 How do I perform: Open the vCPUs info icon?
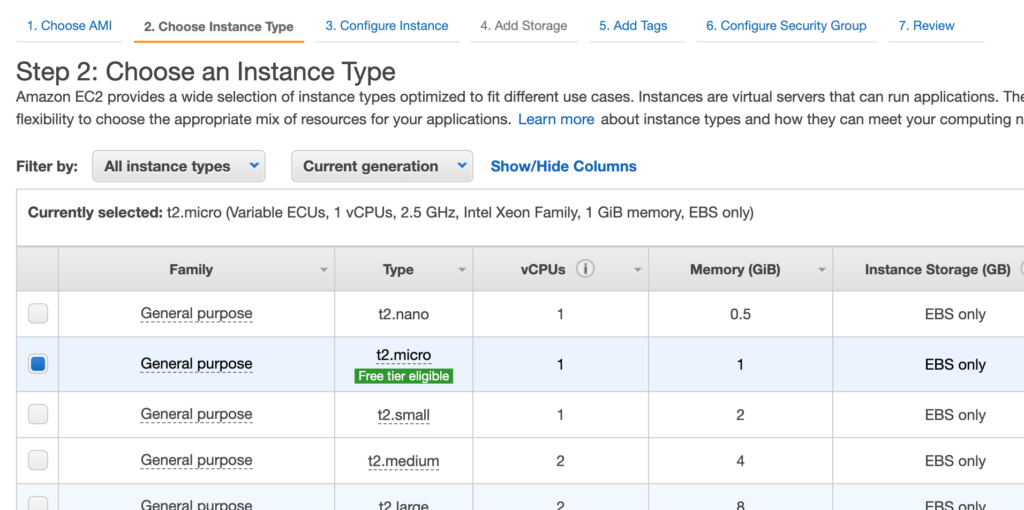[585, 269]
